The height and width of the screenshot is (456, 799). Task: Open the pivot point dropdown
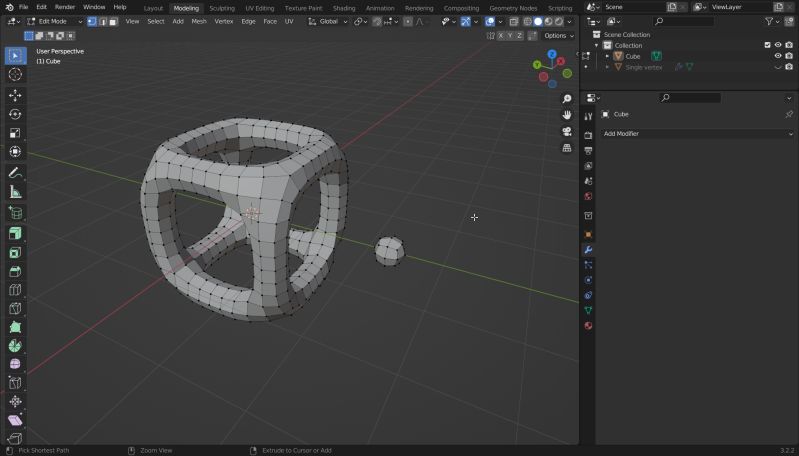(361, 21)
